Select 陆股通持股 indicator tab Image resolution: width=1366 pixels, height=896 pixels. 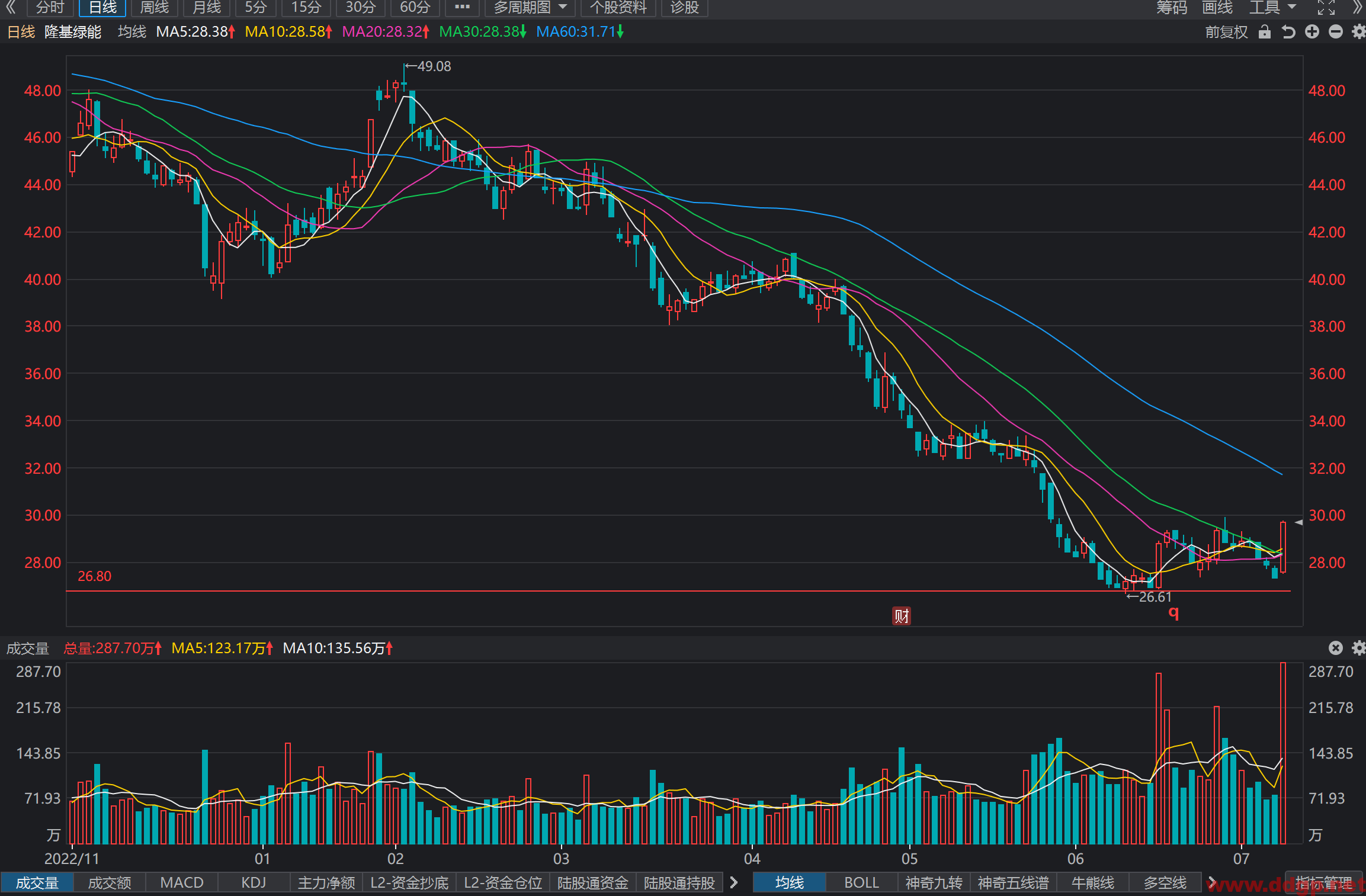(679, 883)
